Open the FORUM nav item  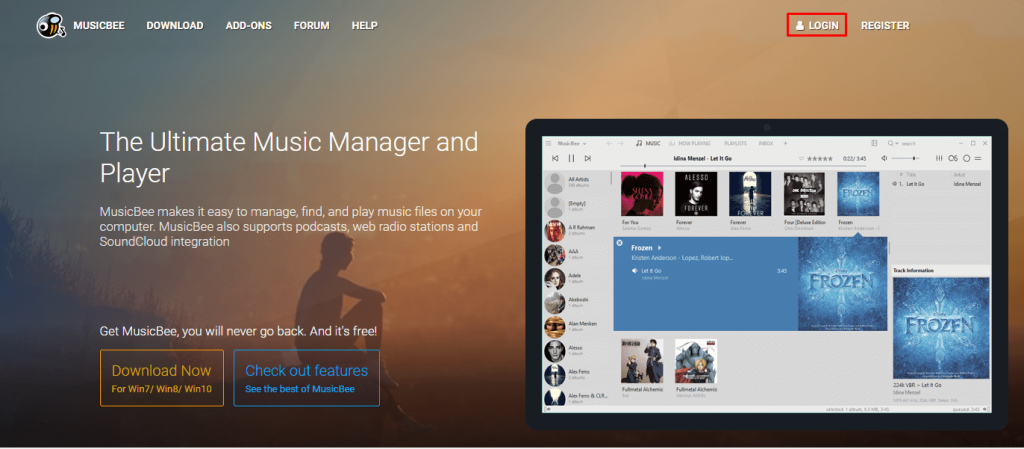coord(312,25)
